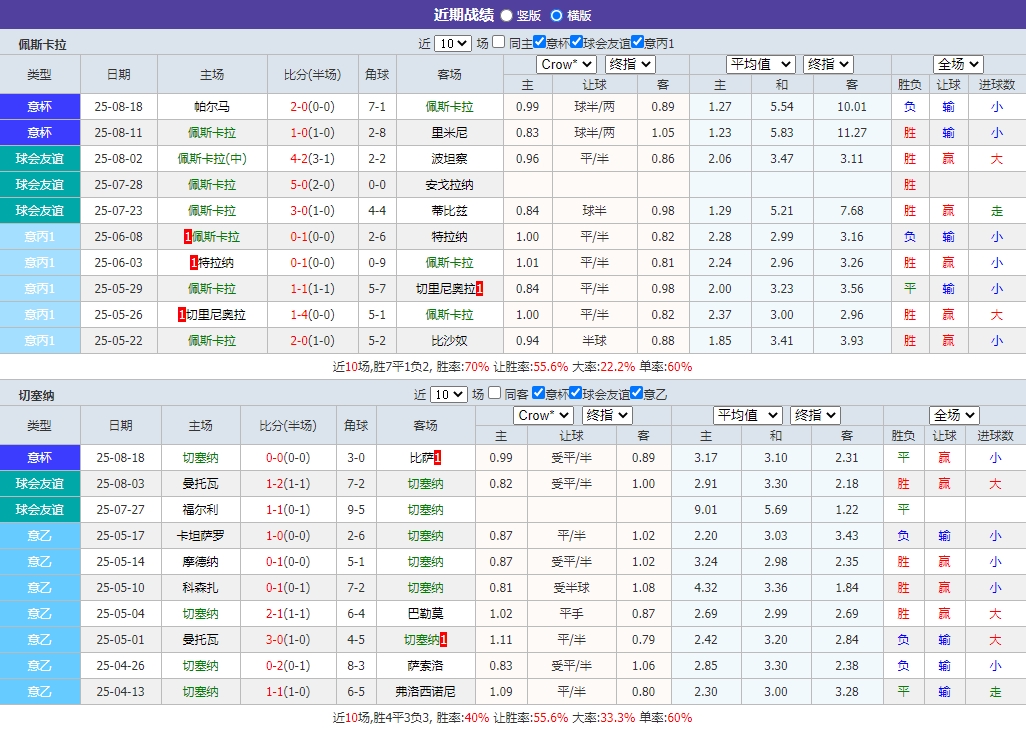Select the 竖版 layout radio option
This screenshot has width=1026, height=730.
(x=505, y=15)
